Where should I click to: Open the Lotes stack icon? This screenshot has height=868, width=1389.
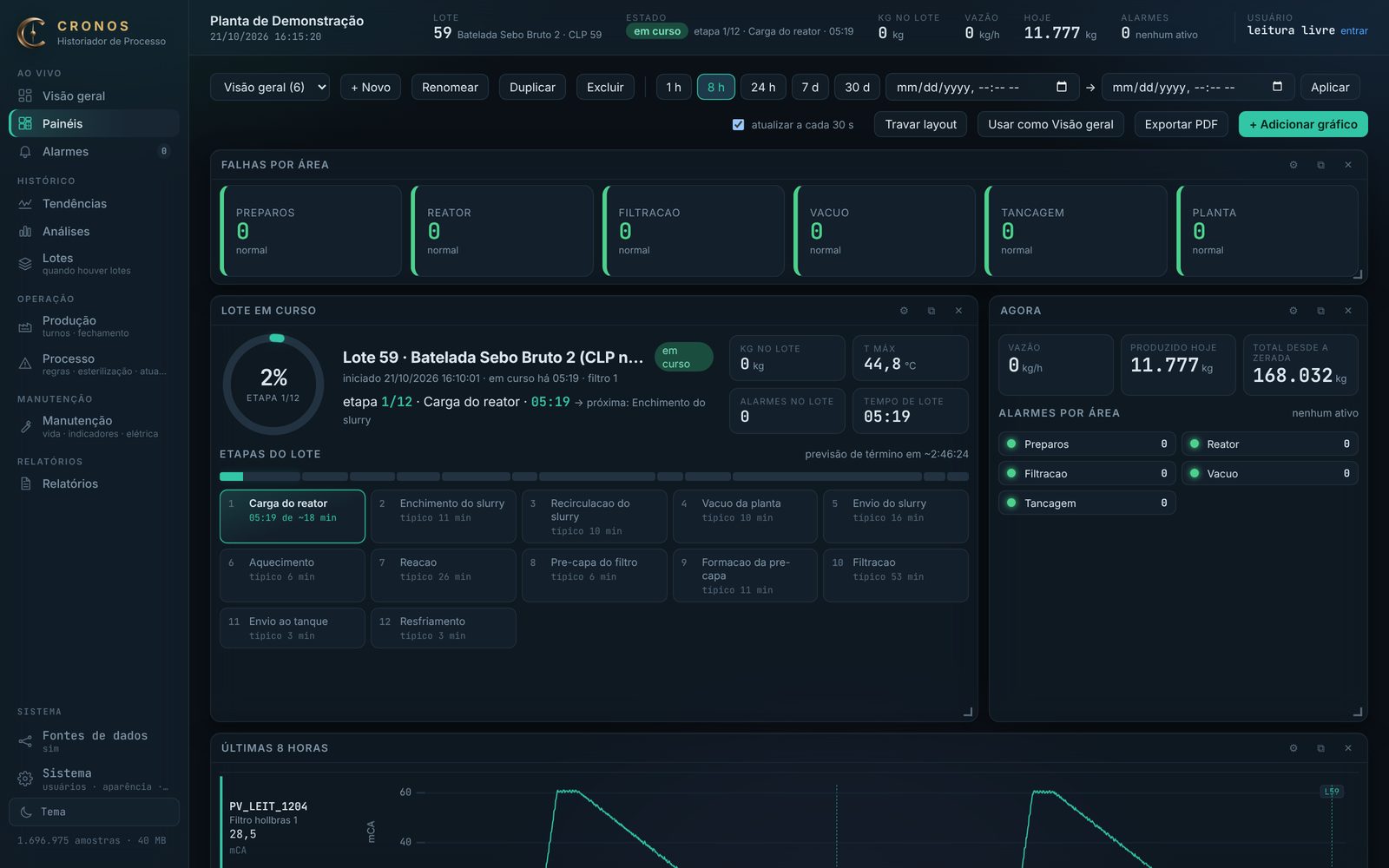[25, 264]
